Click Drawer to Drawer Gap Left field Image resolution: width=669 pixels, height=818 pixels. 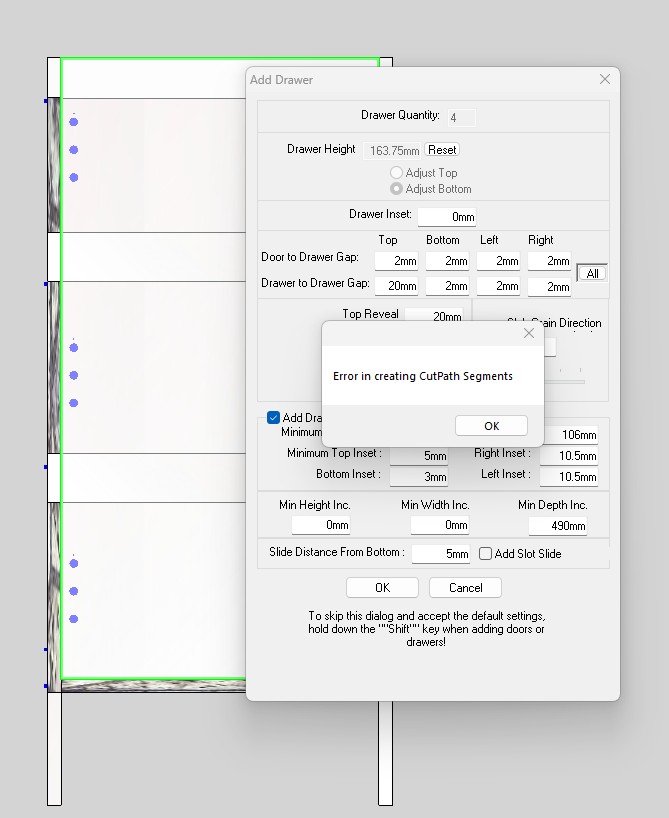[x=498, y=287]
